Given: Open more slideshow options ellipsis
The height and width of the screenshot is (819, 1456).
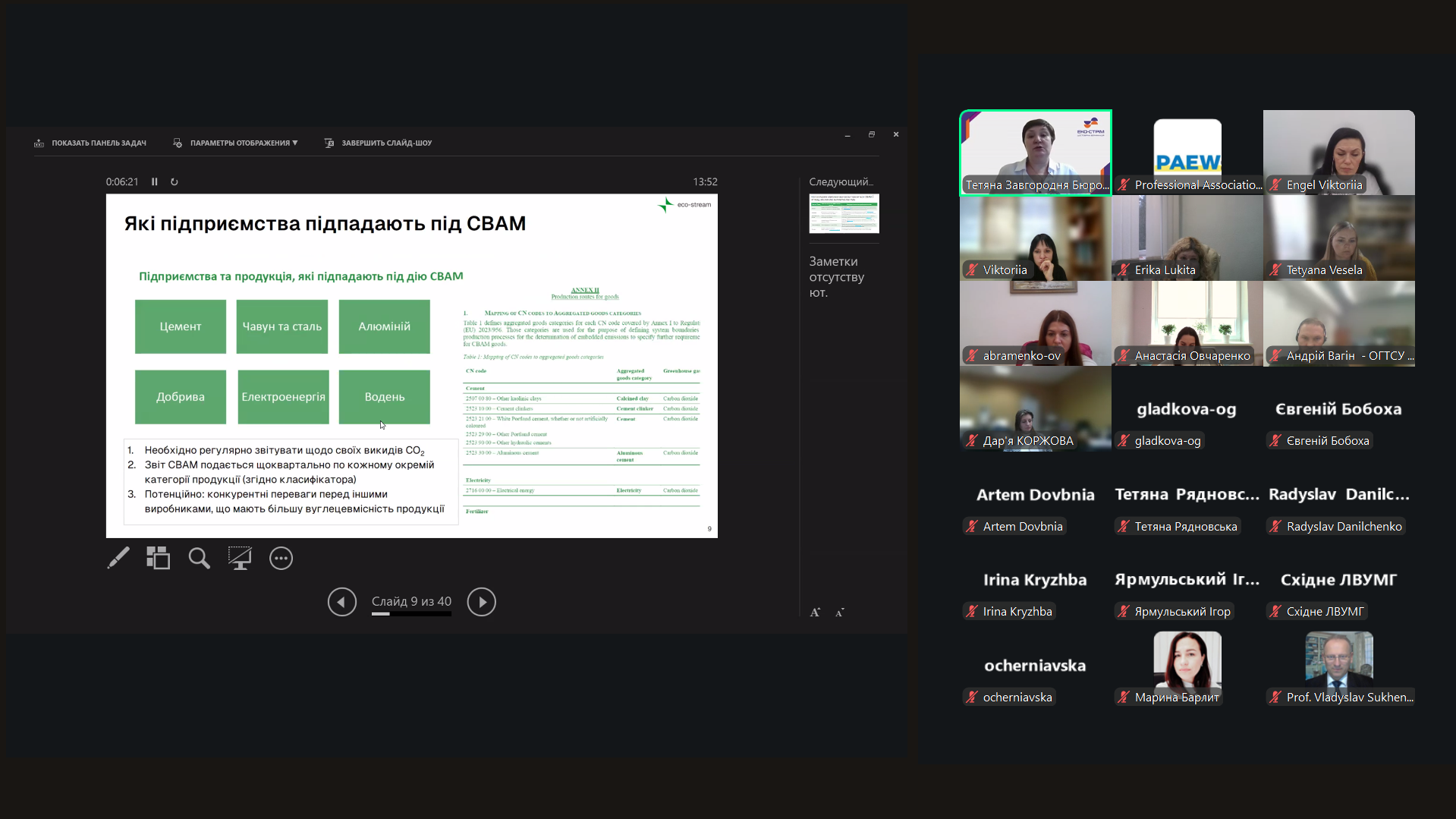Looking at the screenshot, I should (281, 558).
